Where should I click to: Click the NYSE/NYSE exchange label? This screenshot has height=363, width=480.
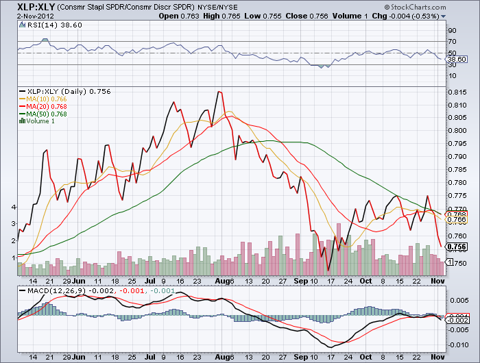pyautogui.click(x=217, y=7)
